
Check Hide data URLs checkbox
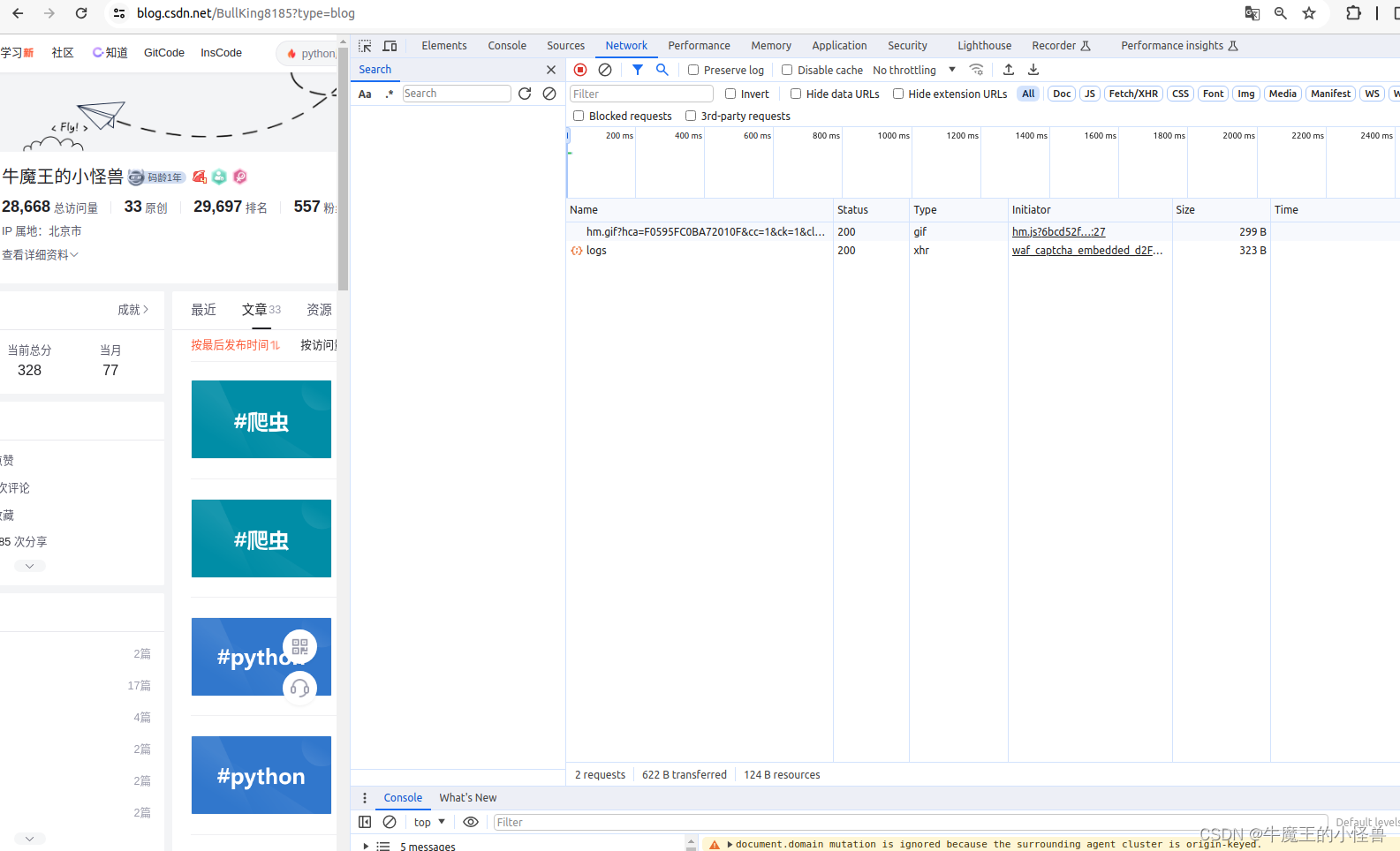coord(796,94)
